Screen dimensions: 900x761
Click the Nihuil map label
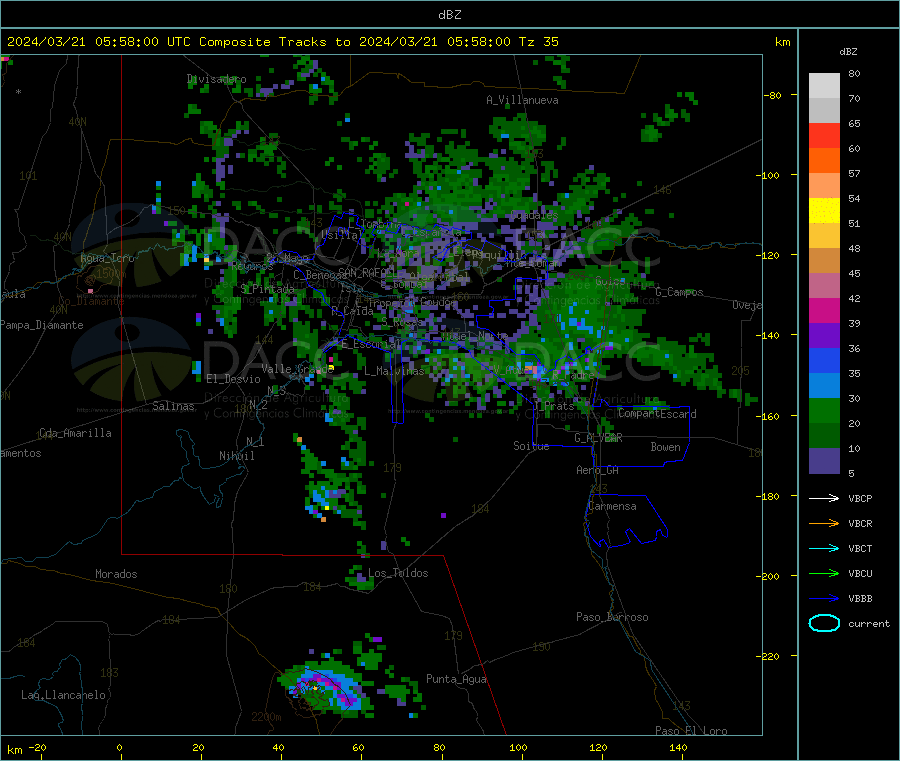(237, 456)
